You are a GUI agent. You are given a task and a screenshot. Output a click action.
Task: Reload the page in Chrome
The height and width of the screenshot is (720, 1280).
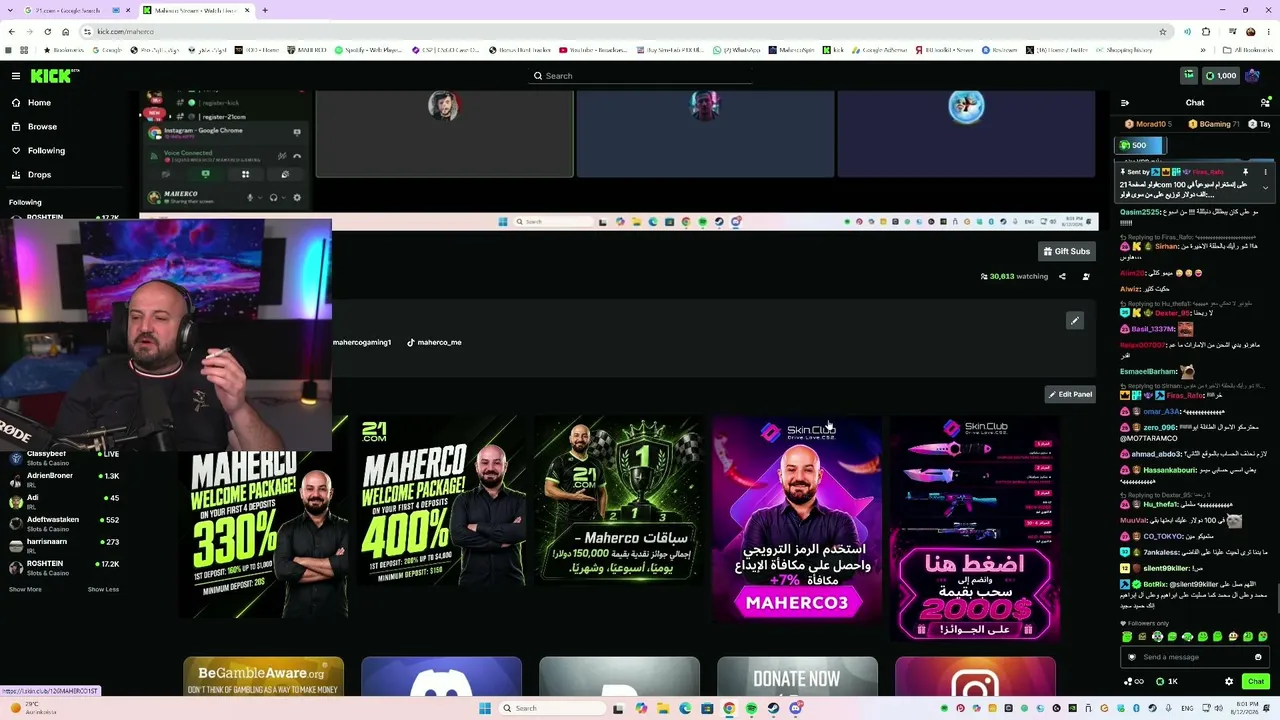(47, 32)
